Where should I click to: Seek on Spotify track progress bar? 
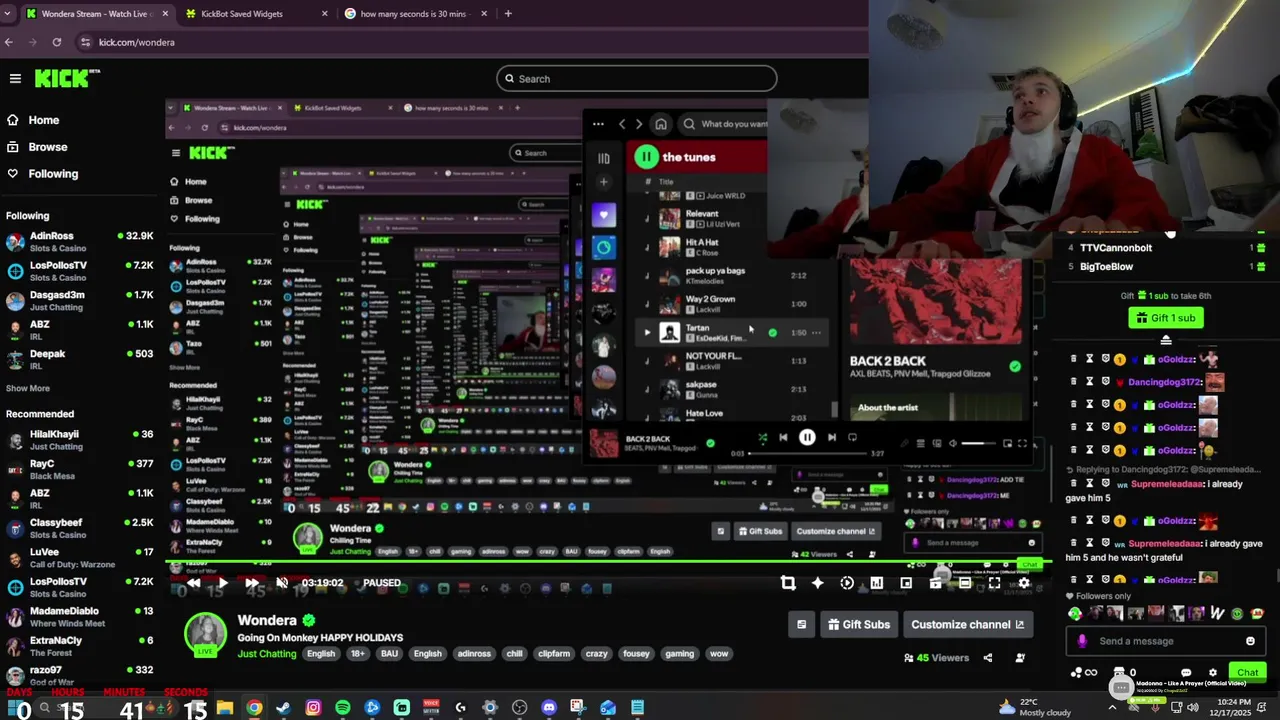pos(808,453)
